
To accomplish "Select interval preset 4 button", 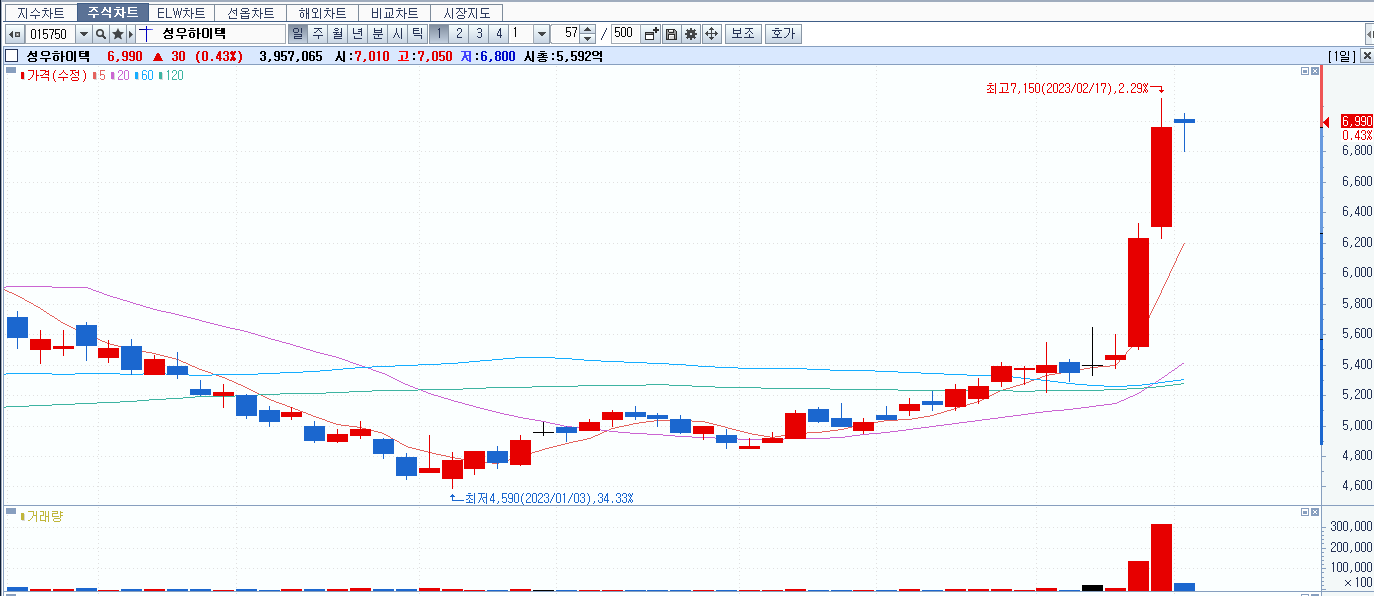I will click(x=499, y=34).
